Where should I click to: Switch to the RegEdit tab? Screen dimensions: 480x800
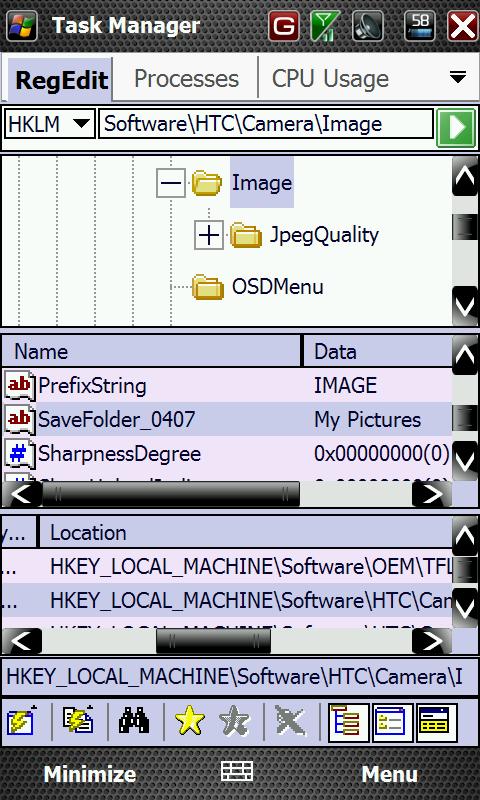(60, 80)
